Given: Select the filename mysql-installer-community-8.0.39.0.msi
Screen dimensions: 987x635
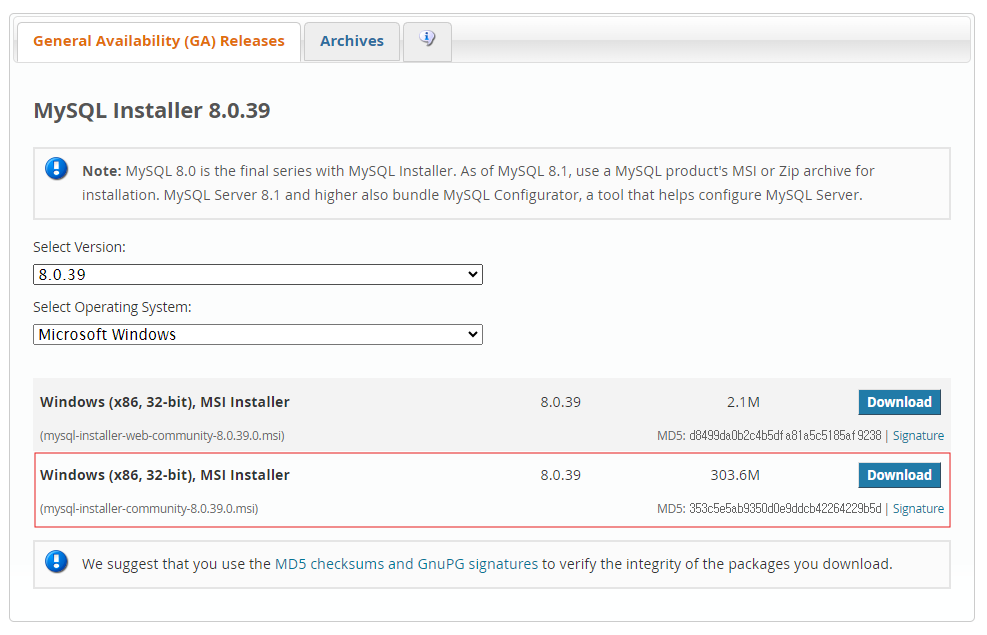Looking at the screenshot, I should tap(149, 509).
